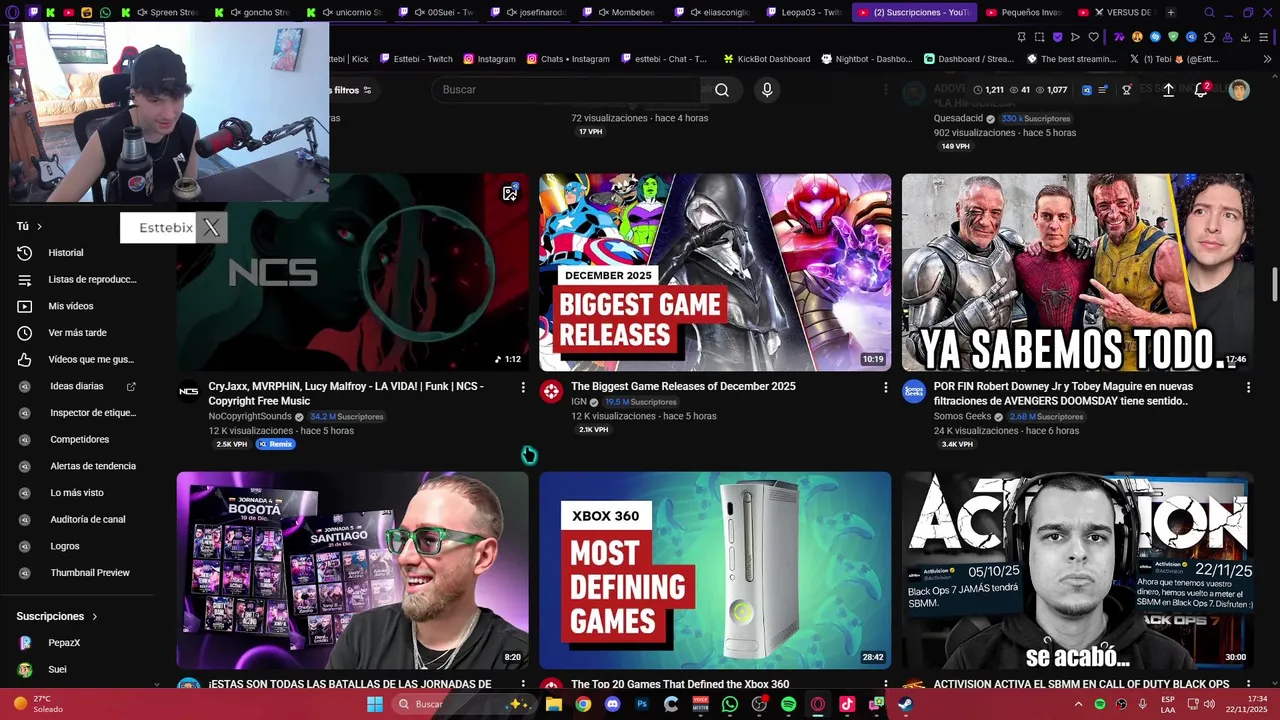The width and height of the screenshot is (1280, 720).
Task: Click the title The Biggest Game Releases of December 2025
Action: click(x=683, y=386)
